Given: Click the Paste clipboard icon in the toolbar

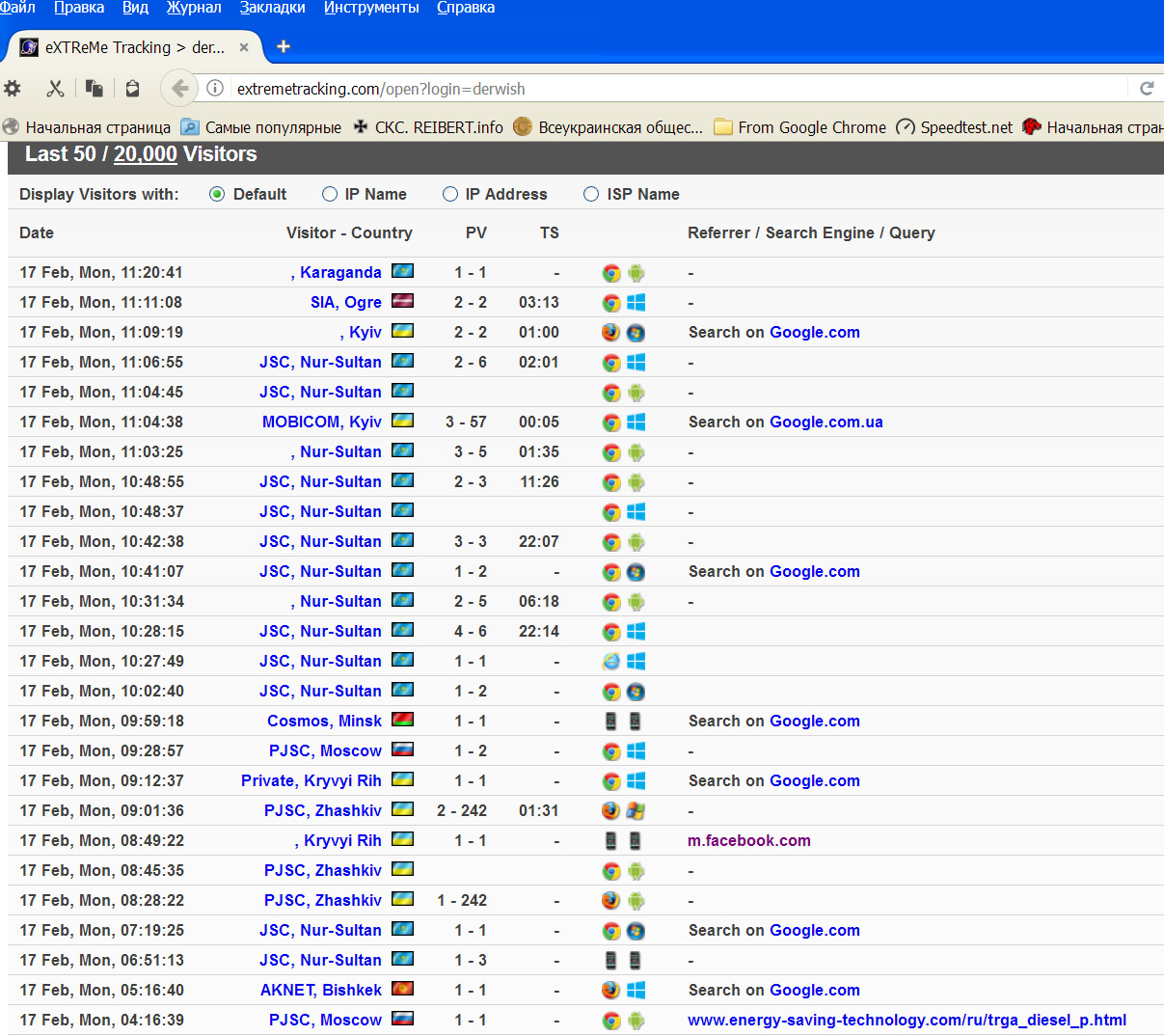Looking at the screenshot, I should [132, 89].
